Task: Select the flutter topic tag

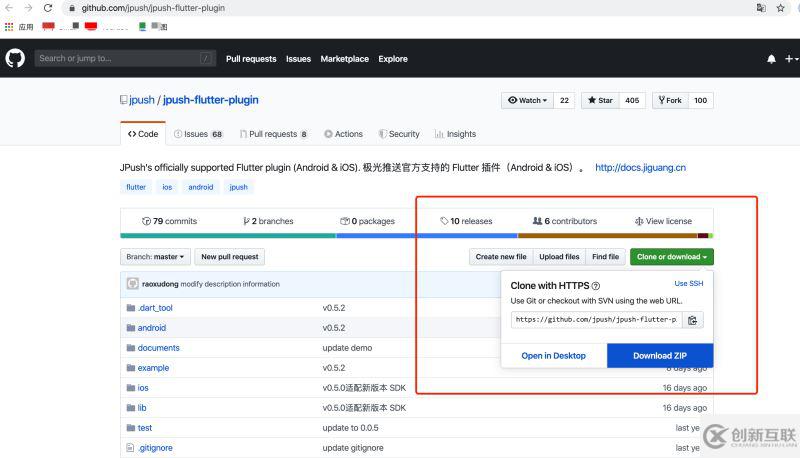Action: (x=136, y=187)
